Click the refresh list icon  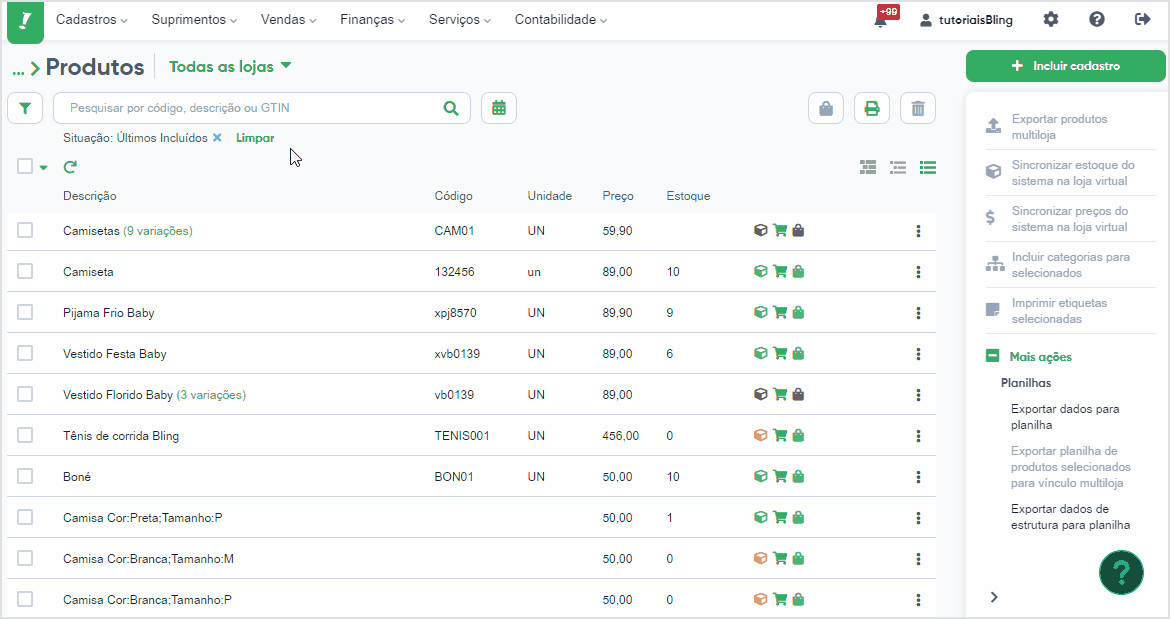70,167
